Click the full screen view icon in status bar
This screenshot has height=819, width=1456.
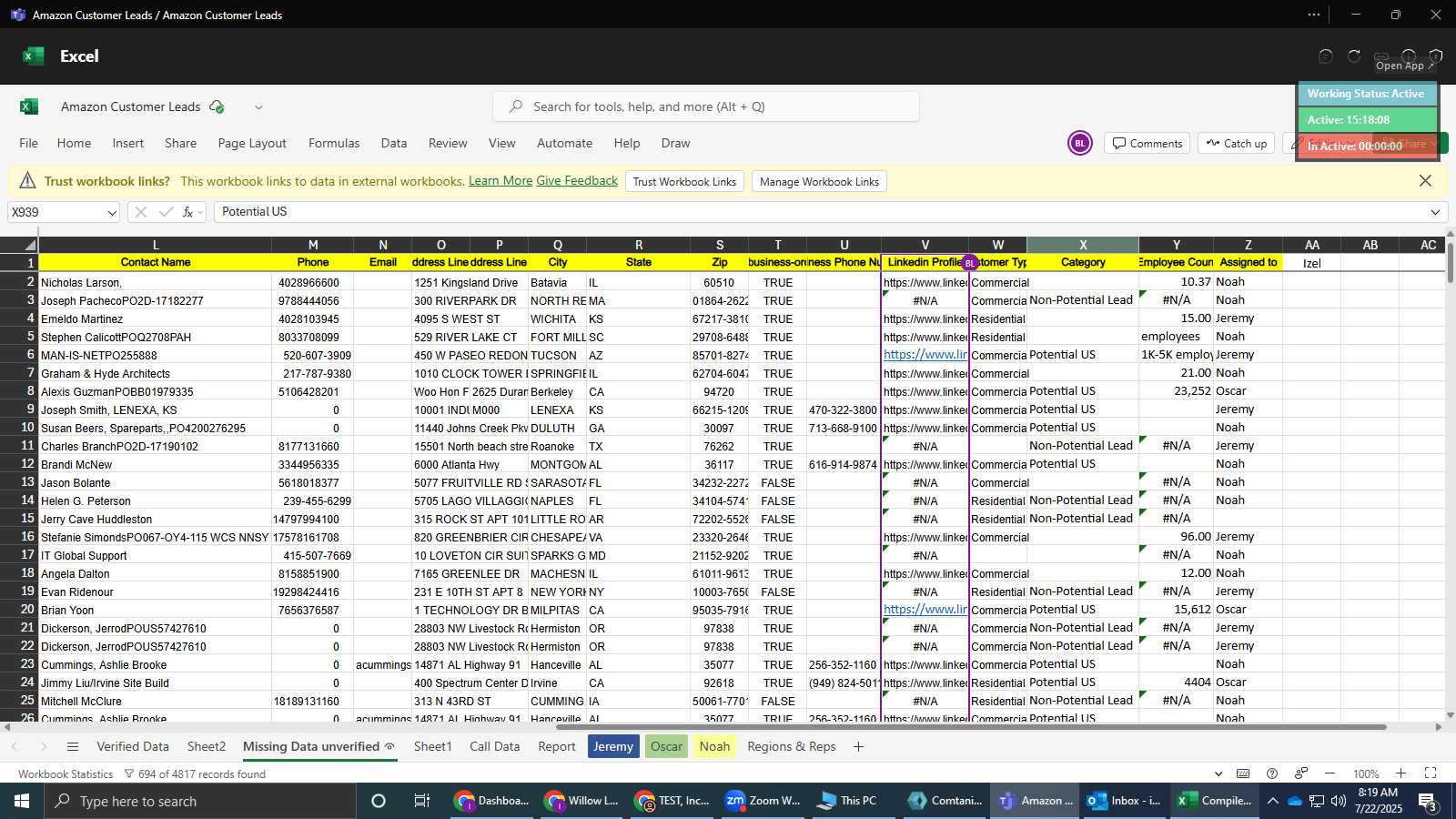click(x=1431, y=774)
